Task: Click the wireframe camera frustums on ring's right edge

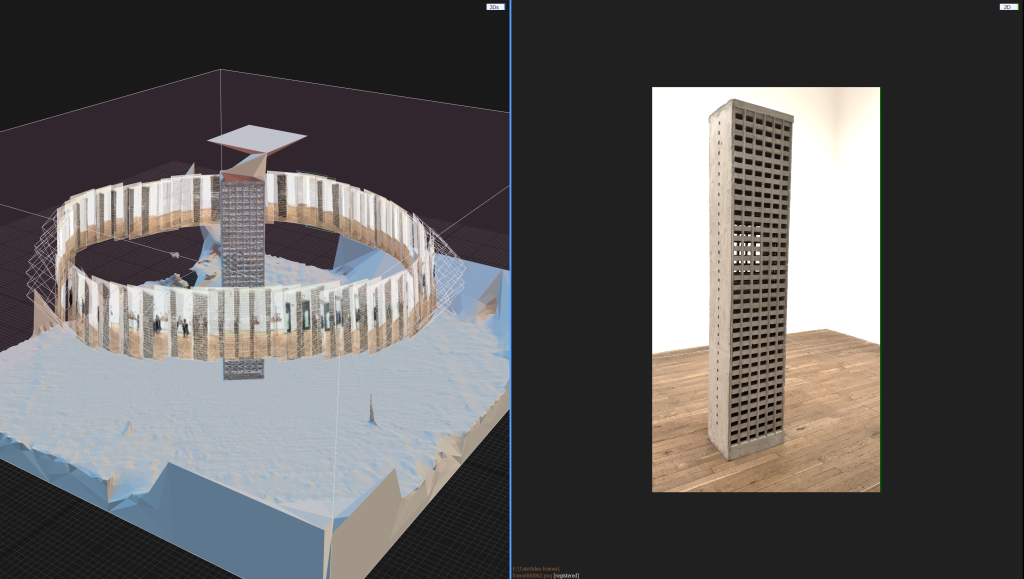Action: click(447, 265)
